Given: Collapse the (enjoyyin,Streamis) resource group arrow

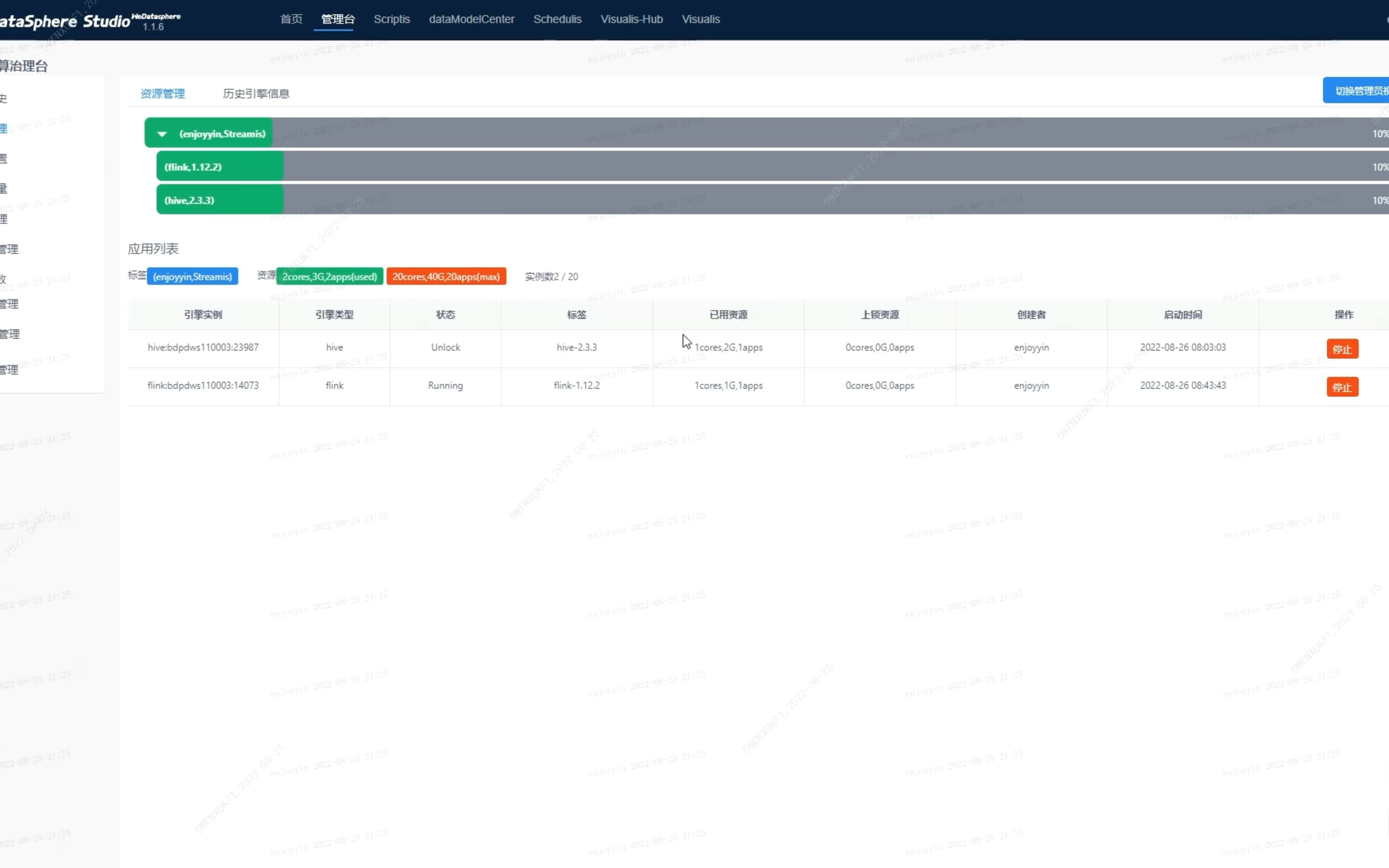Looking at the screenshot, I should coord(162,134).
